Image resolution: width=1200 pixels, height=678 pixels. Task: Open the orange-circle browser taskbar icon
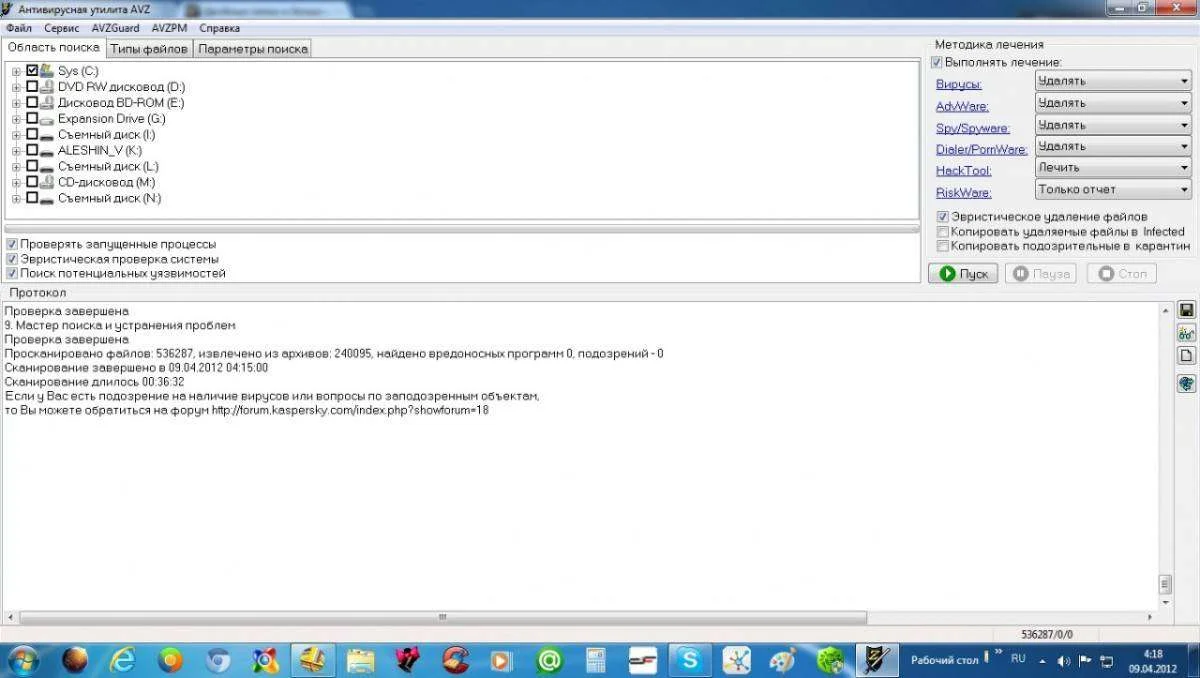[170, 660]
